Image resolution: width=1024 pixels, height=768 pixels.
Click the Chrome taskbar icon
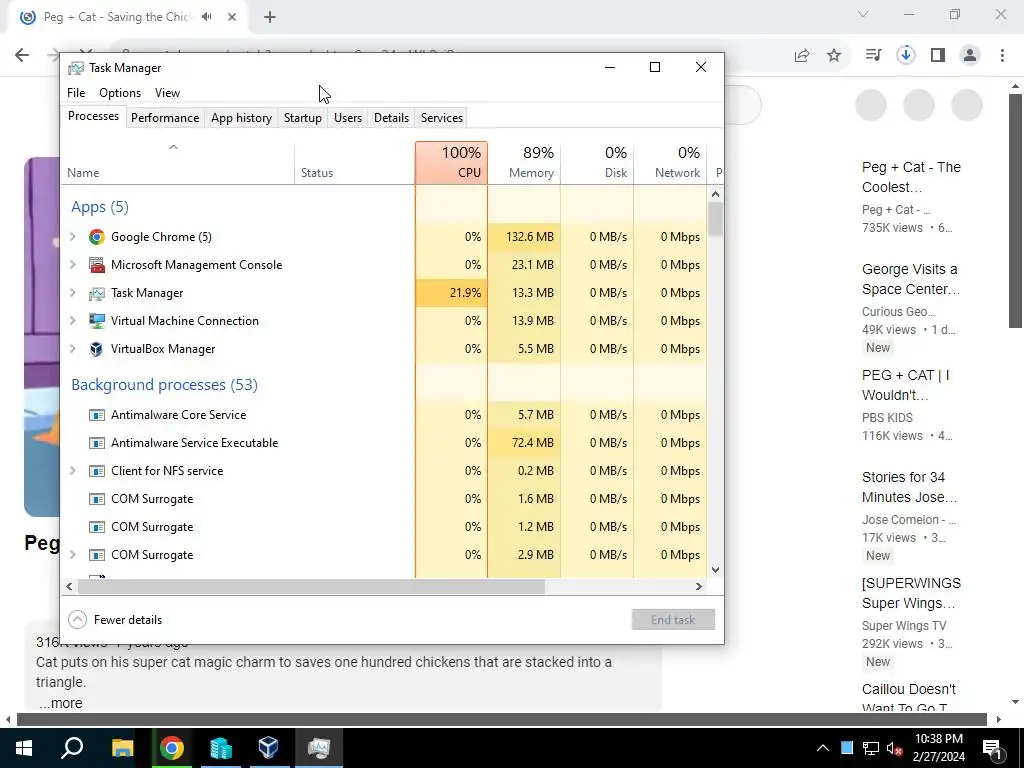[x=171, y=748]
